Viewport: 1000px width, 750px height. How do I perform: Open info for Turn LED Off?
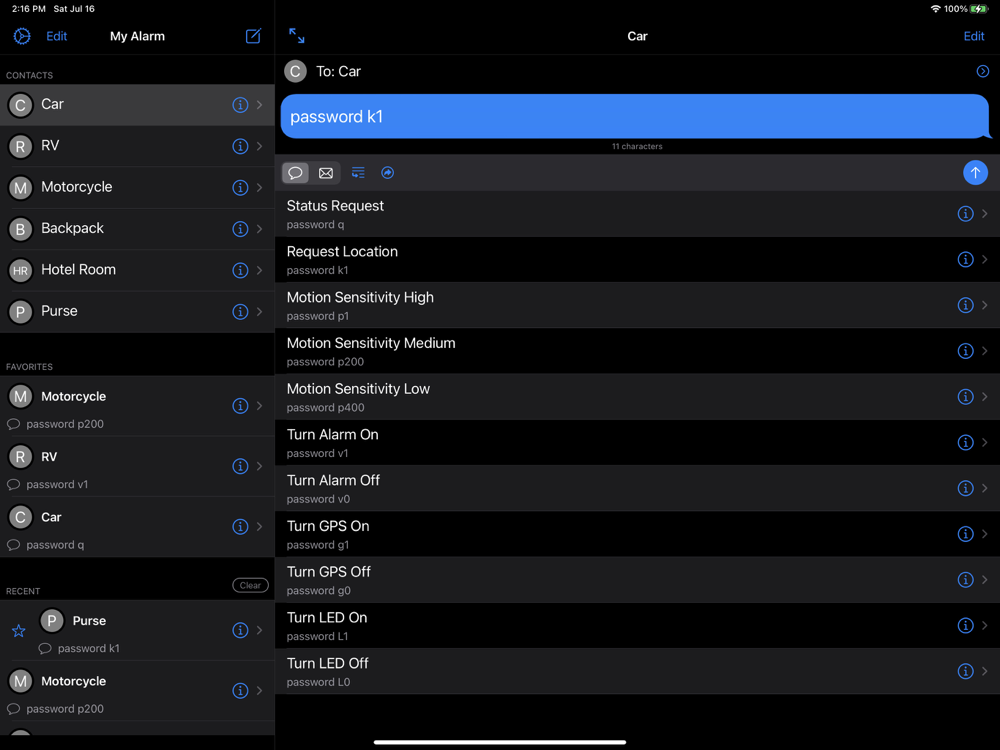pos(965,671)
